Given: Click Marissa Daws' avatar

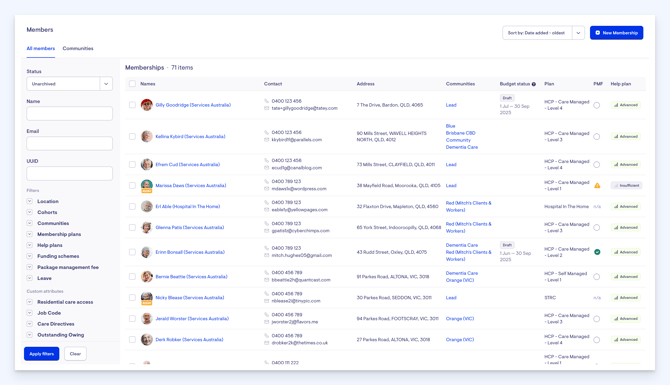Looking at the screenshot, I should [147, 185].
